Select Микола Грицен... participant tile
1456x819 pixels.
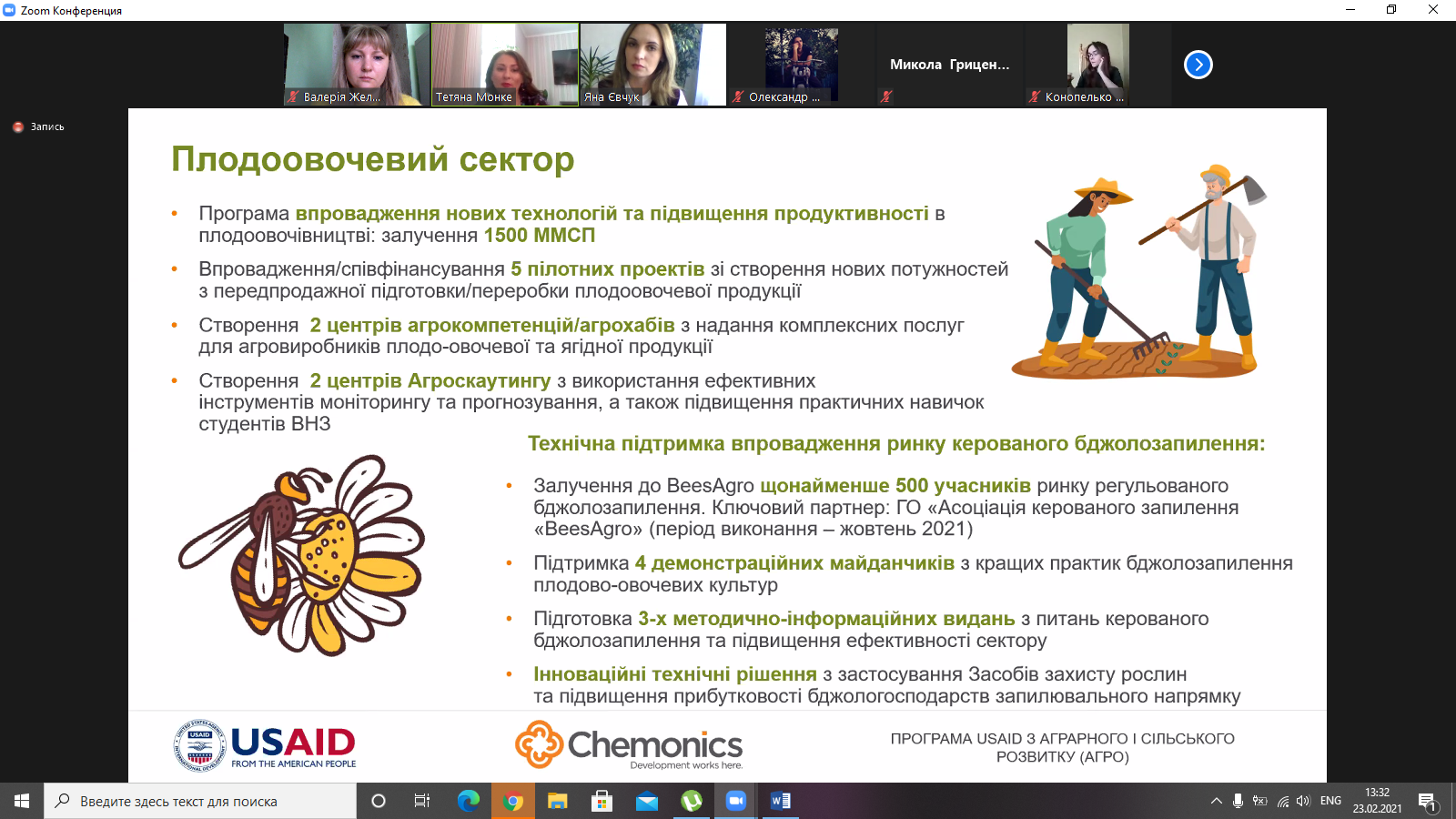click(950, 65)
